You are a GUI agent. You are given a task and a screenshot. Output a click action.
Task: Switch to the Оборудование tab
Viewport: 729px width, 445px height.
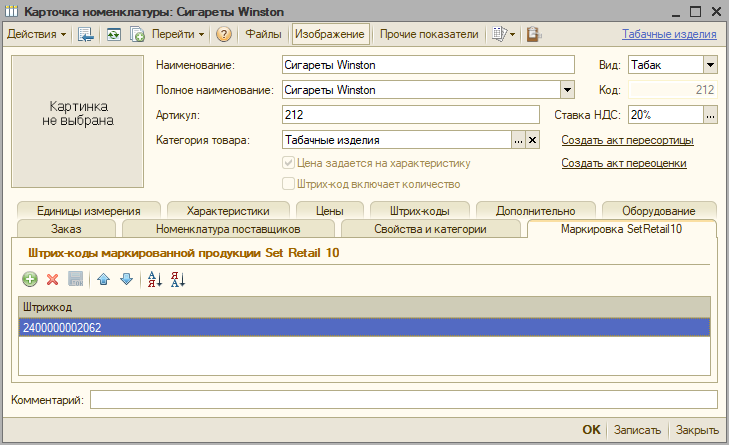[659, 211]
